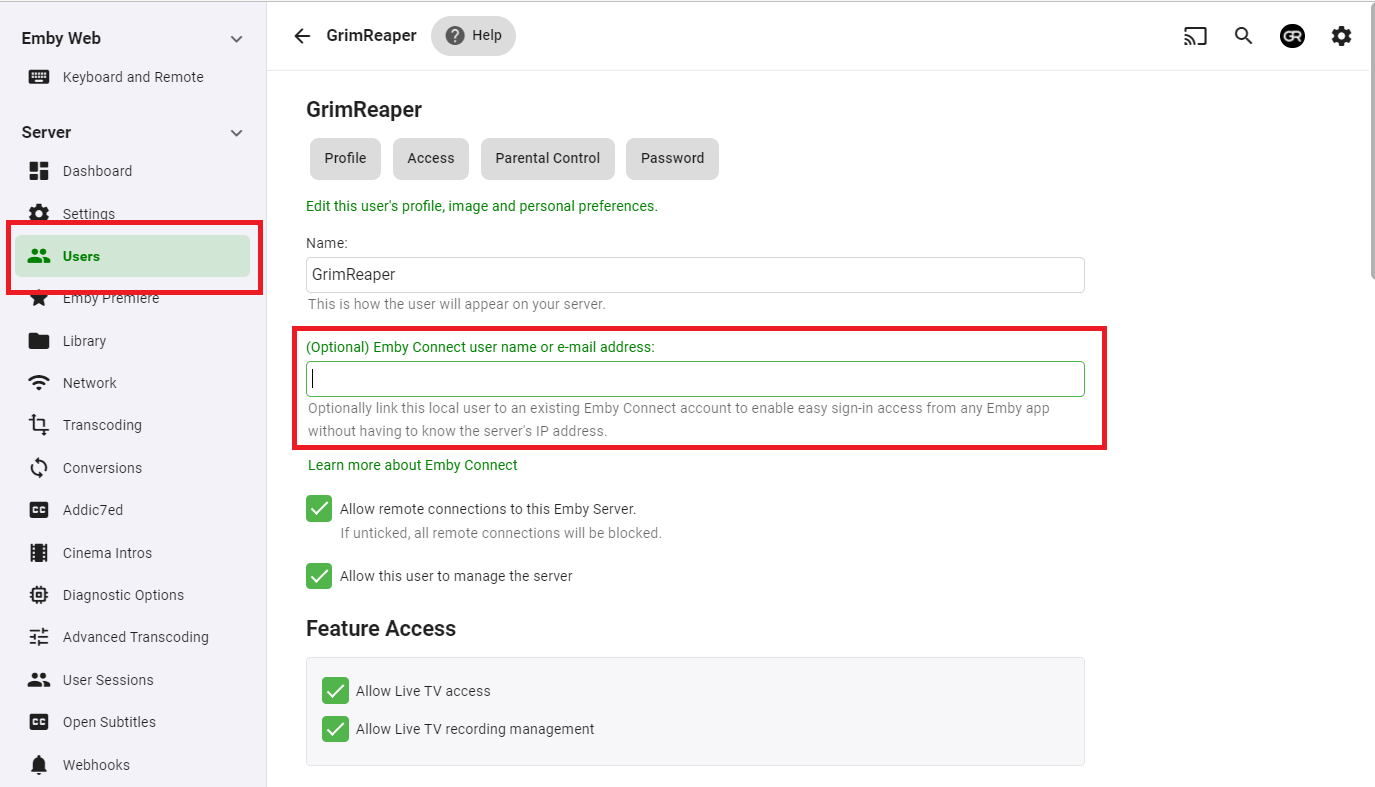Screen dimensions: 1375x787
Task: Click the Name input field
Action: tap(695, 275)
